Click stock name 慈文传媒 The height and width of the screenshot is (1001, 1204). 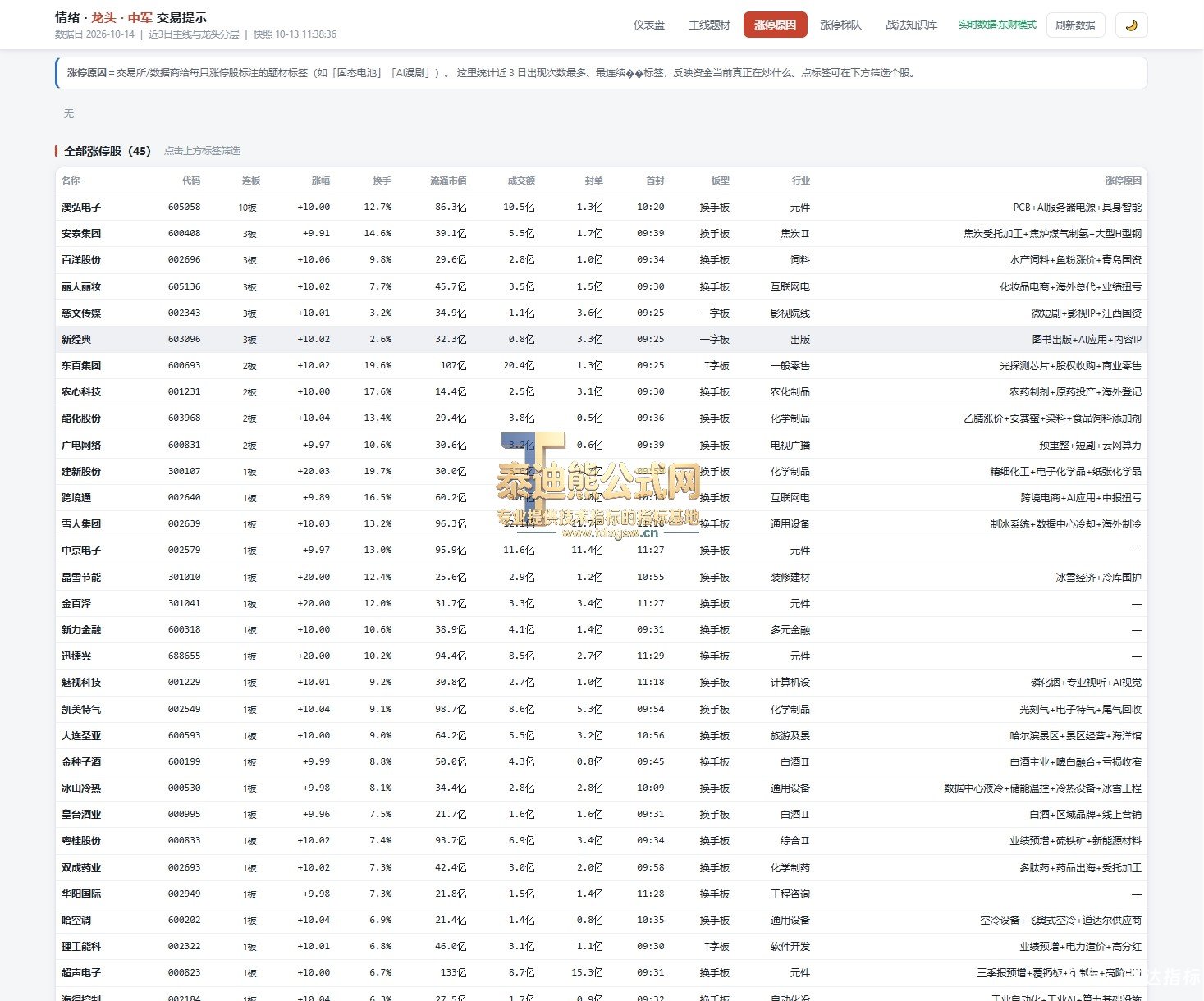(x=81, y=313)
